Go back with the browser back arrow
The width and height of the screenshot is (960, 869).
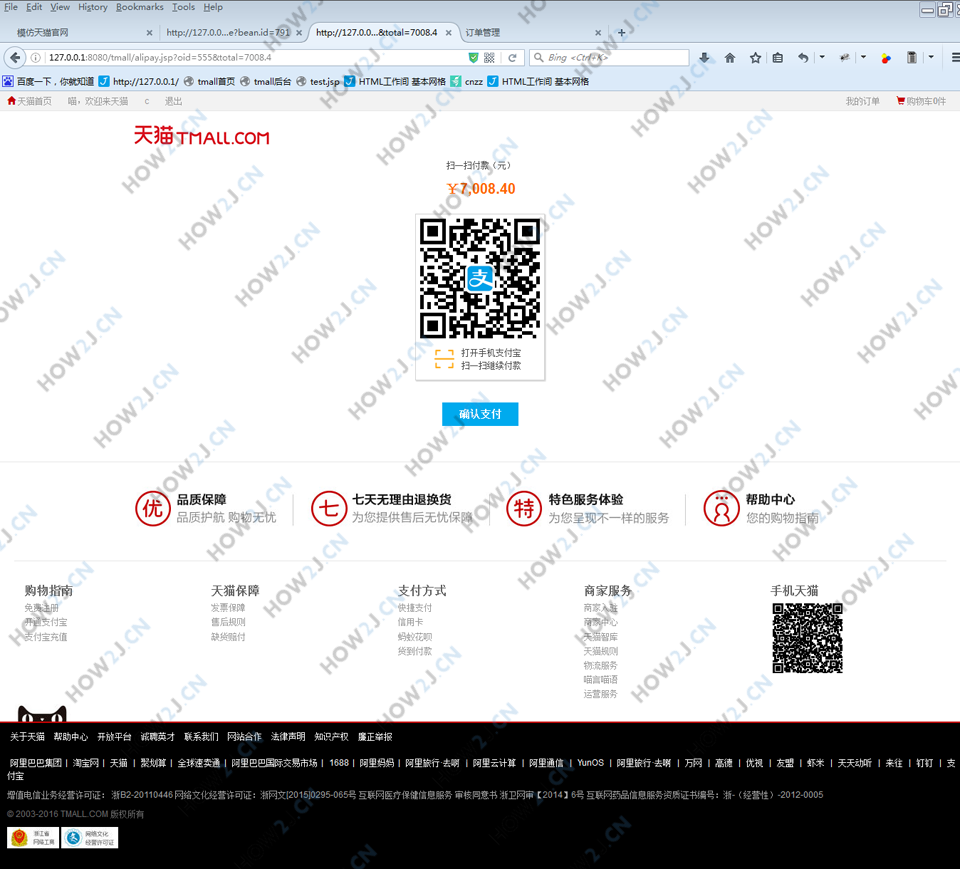pos(15,58)
